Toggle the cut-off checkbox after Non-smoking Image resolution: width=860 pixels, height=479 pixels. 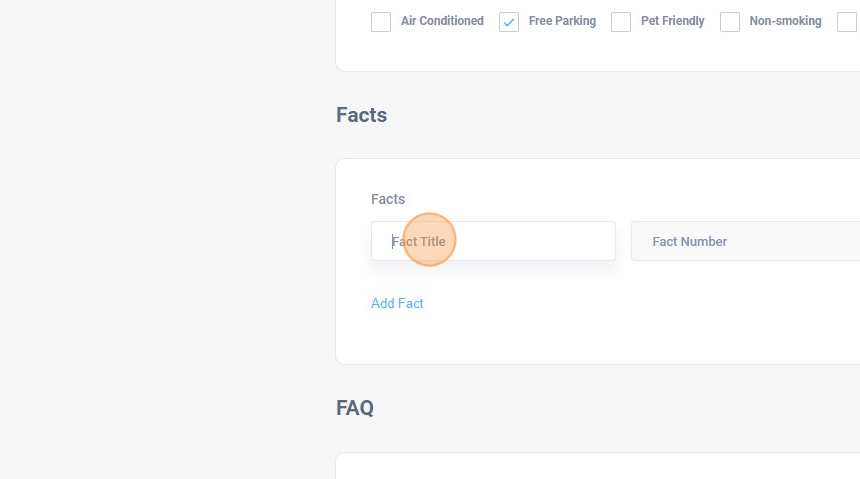(847, 22)
